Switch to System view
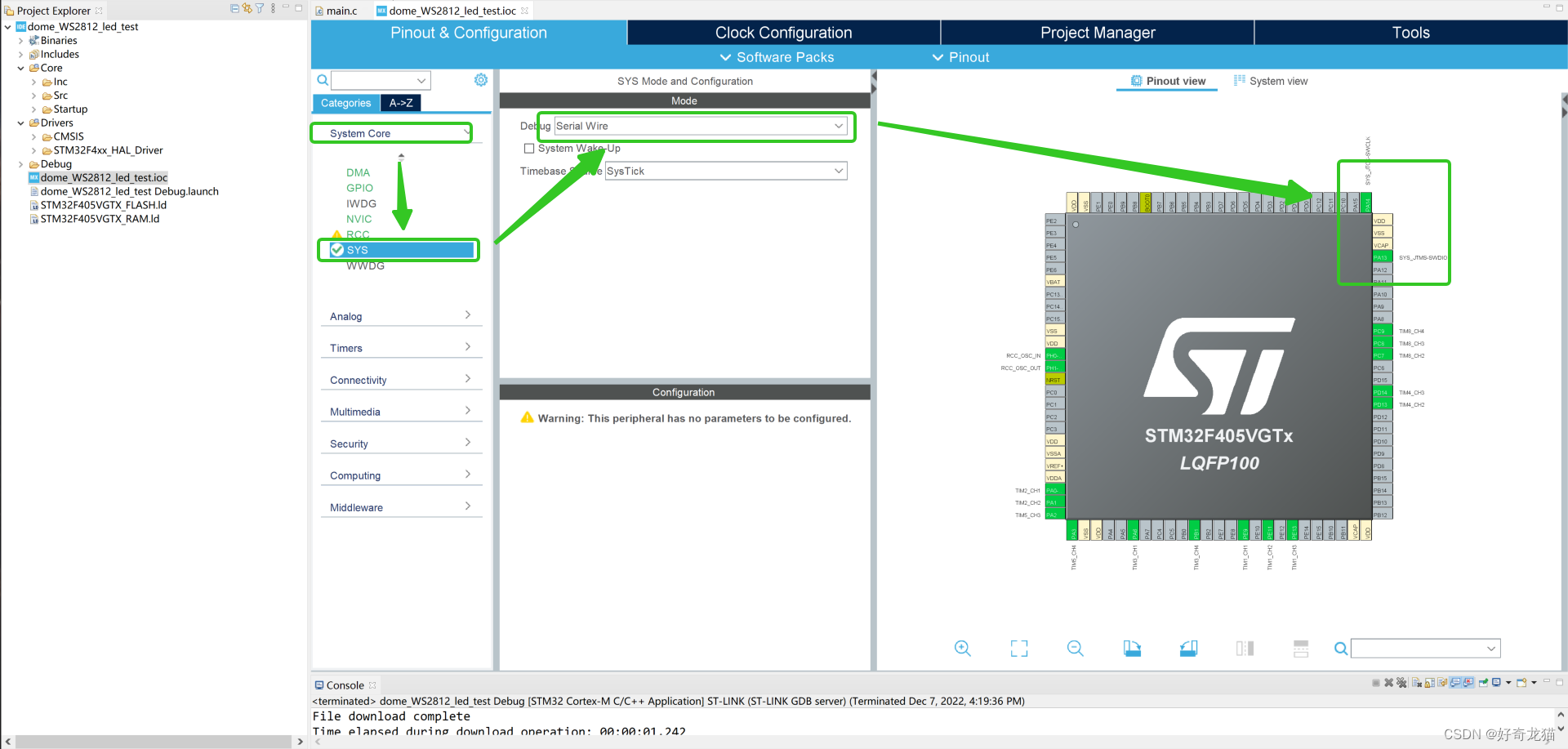 [1271, 81]
